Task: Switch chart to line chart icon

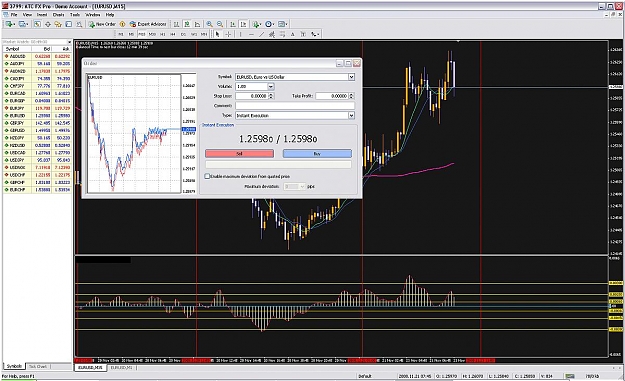Action: tap(197, 24)
